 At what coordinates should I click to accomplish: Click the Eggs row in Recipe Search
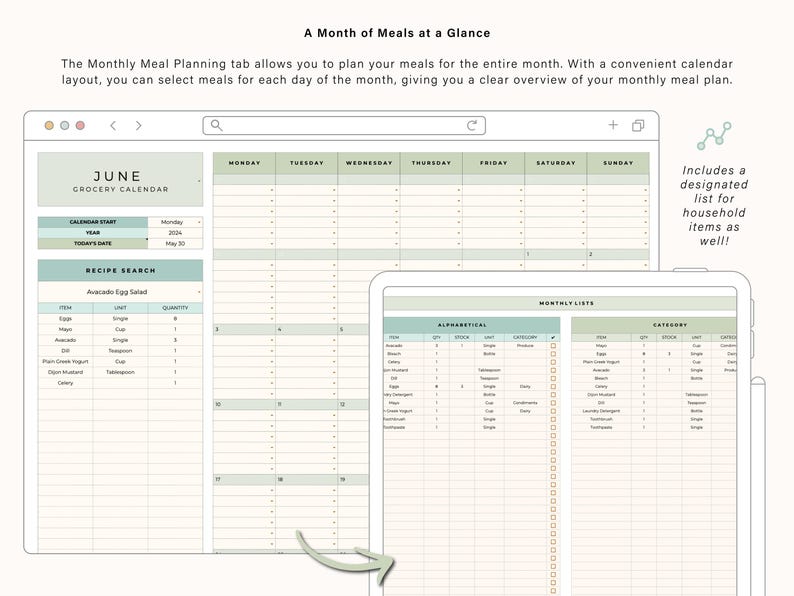pos(121,319)
